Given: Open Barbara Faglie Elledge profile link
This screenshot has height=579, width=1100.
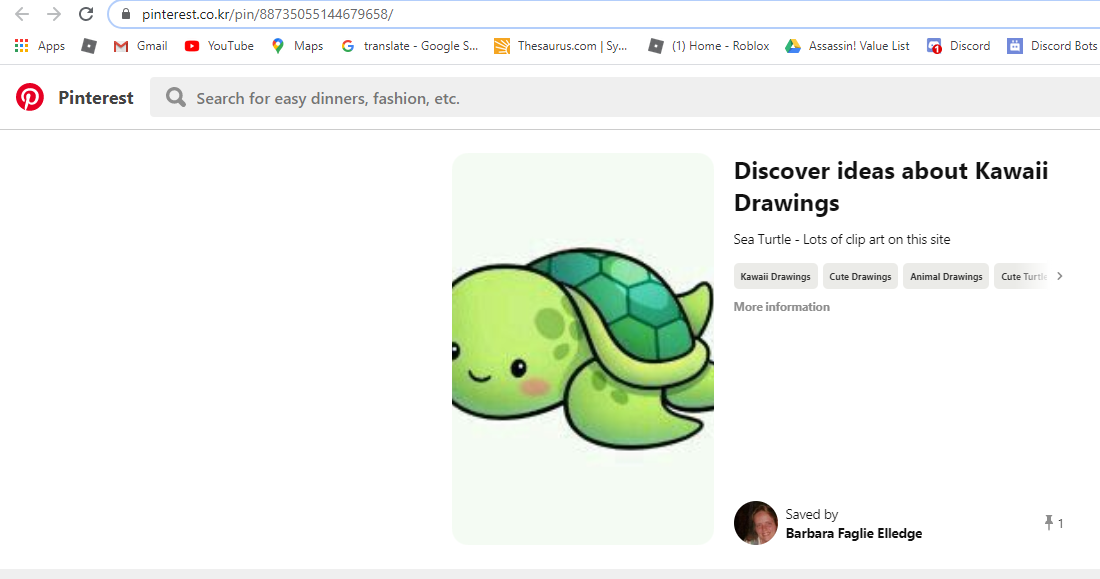Looking at the screenshot, I should (x=854, y=533).
